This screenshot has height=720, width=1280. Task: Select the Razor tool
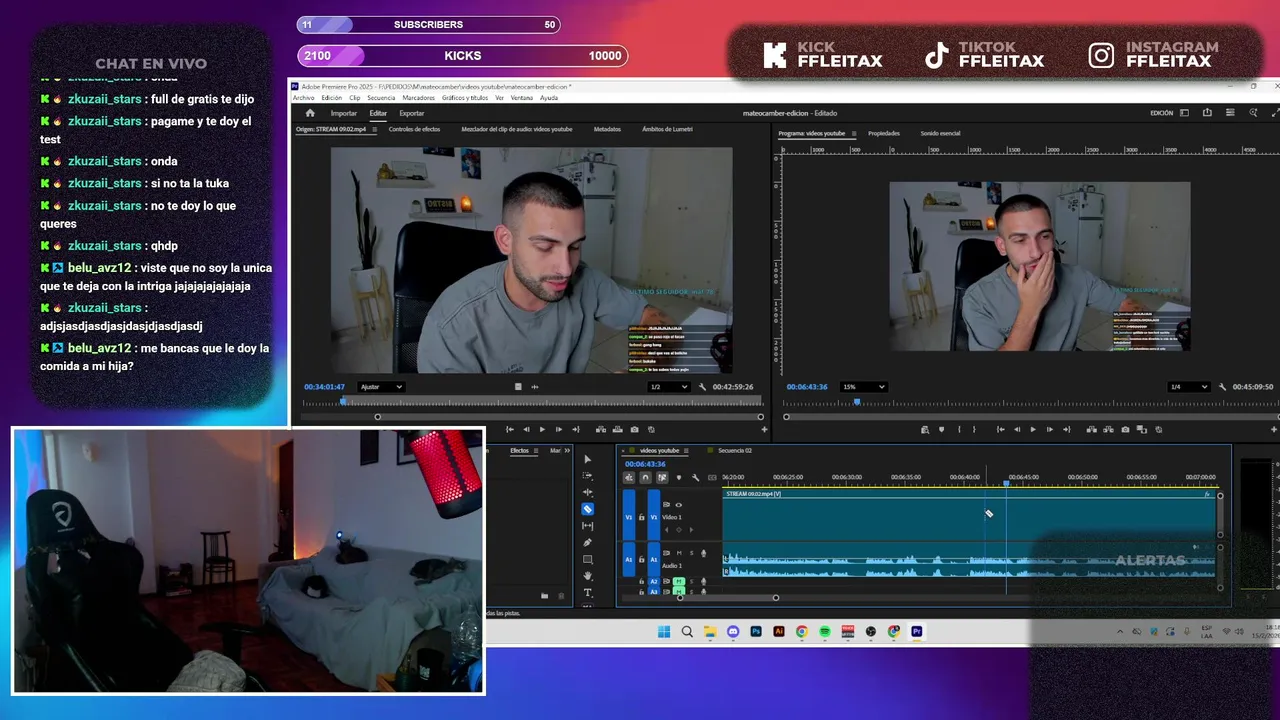(588, 509)
